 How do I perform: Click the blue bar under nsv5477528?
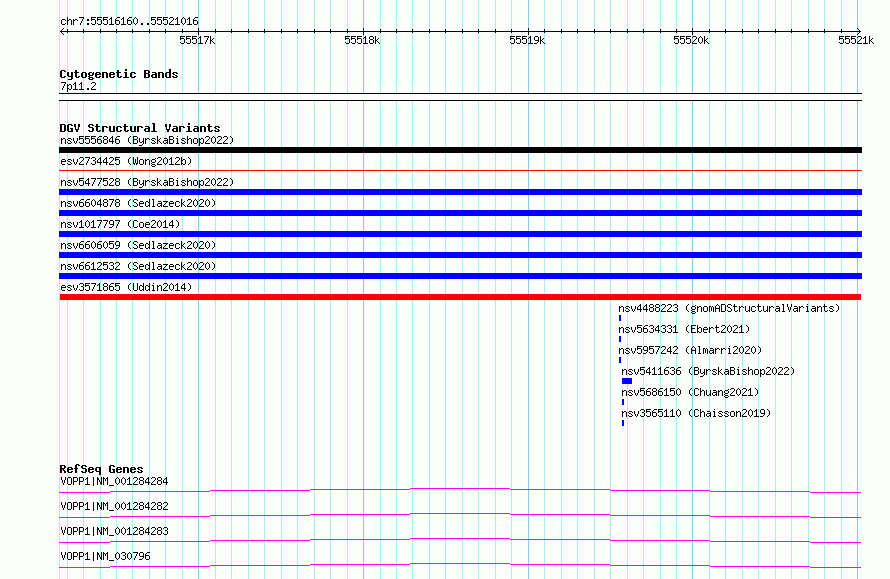460,192
